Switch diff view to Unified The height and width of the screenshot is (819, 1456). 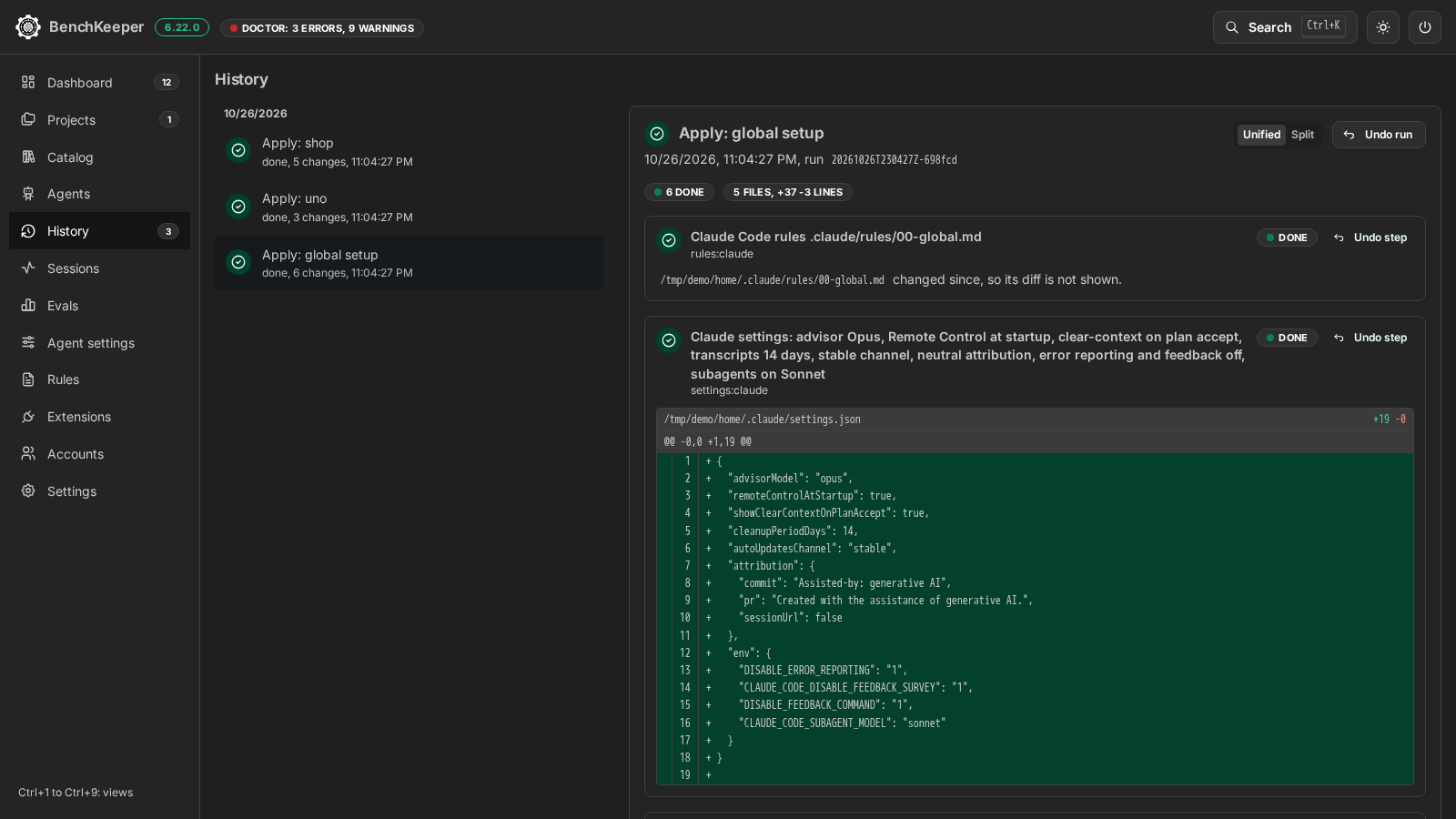click(x=1261, y=135)
